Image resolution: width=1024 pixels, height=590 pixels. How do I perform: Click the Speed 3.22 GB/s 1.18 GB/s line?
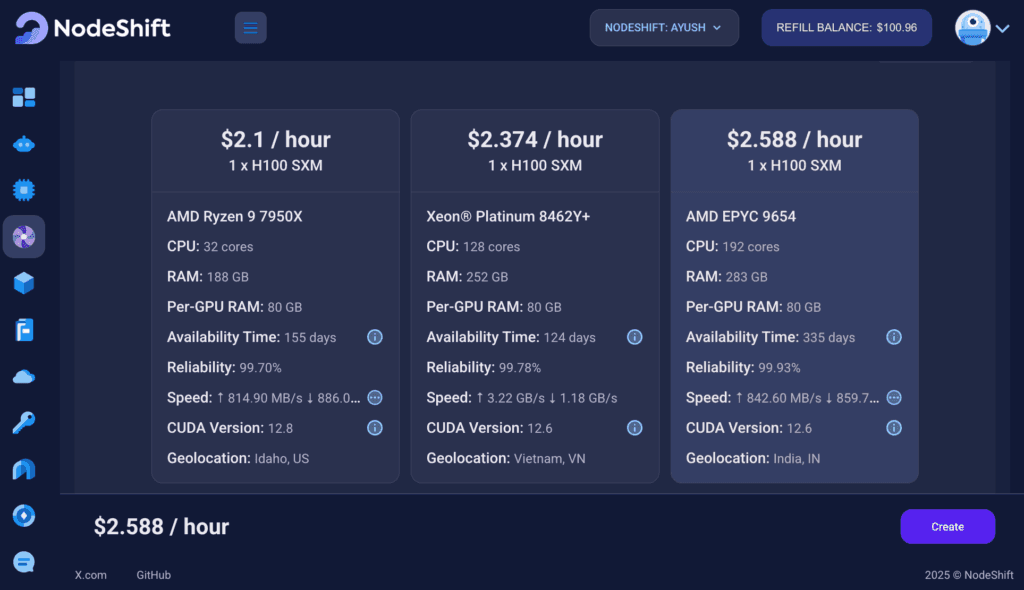[521, 397]
